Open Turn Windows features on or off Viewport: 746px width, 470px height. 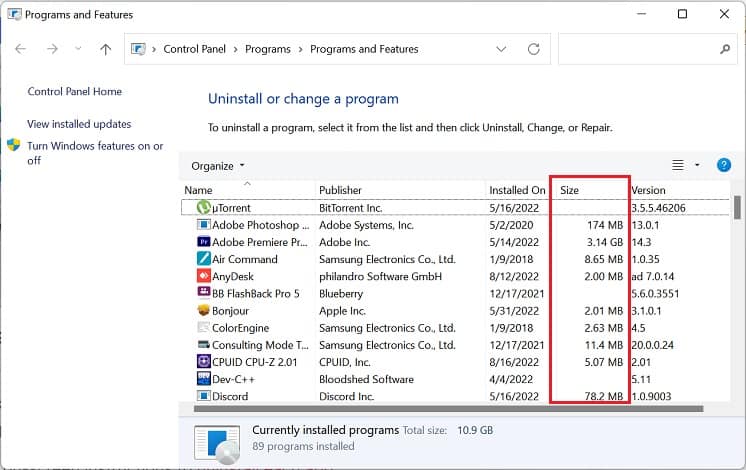coord(95,153)
